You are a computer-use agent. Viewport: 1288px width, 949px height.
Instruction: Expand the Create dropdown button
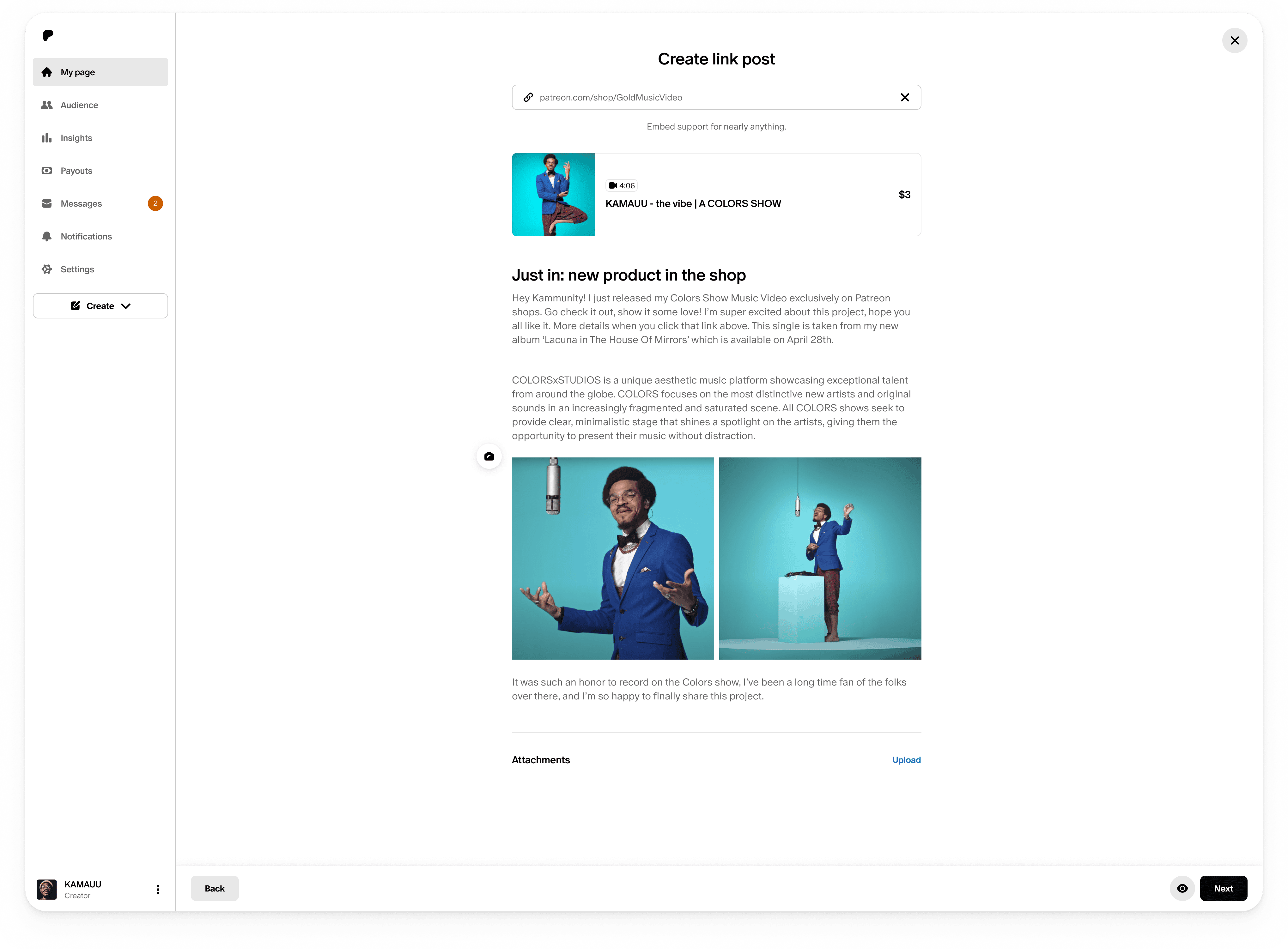pyautogui.click(x=100, y=306)
